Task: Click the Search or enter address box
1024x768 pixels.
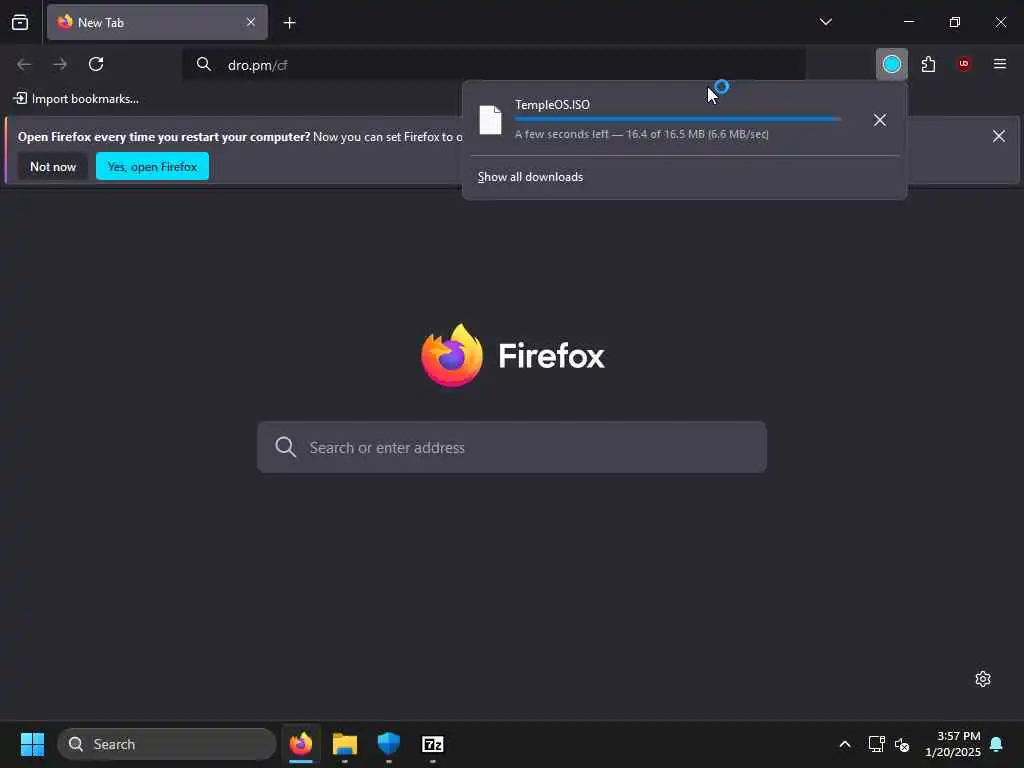Action: click(x=511, y=447)
